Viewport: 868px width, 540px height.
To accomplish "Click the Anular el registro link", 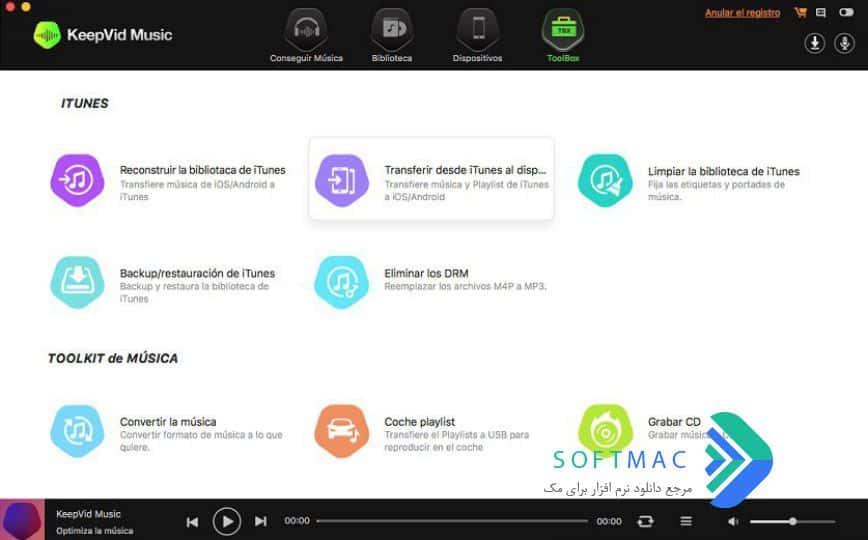I will pos(742,13).
